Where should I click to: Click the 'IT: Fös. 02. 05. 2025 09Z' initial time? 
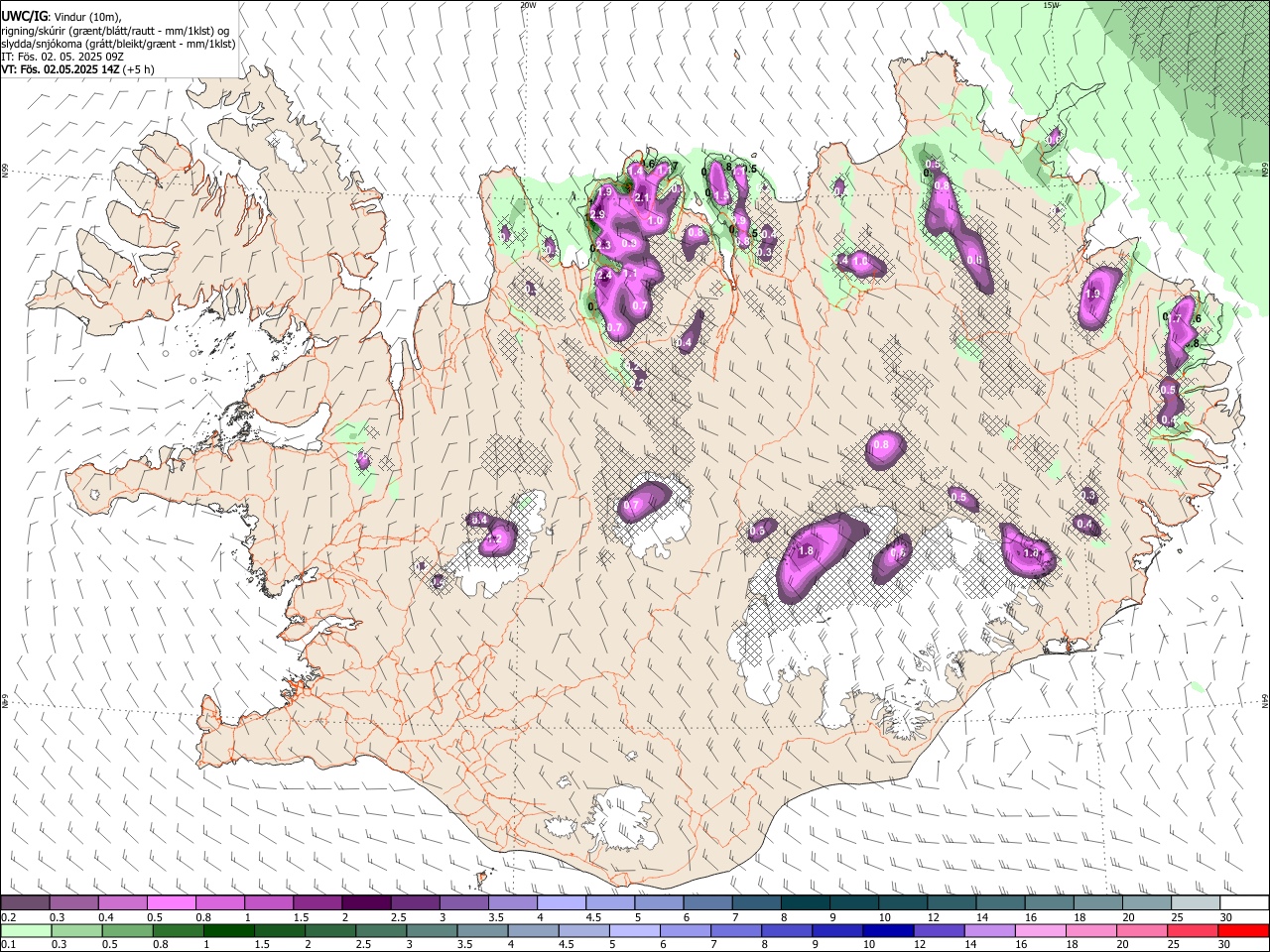coord(63,57)
